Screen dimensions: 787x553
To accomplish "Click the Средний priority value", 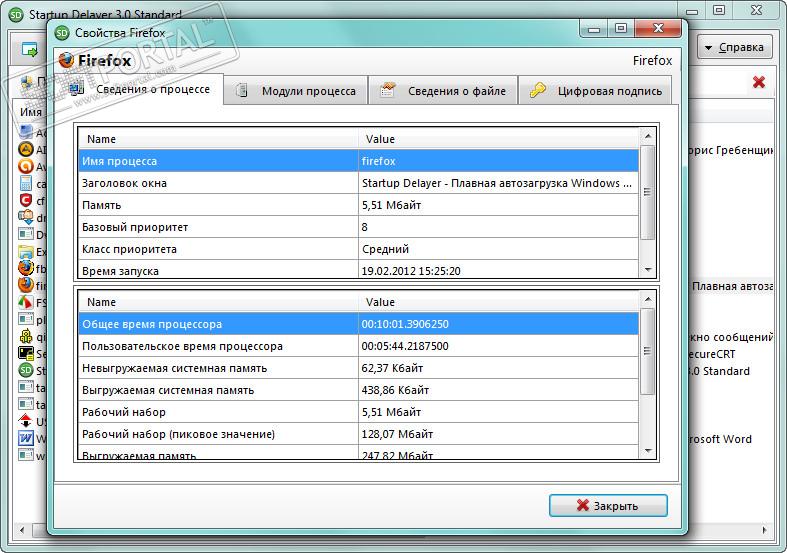I will [x=385, y=249].
